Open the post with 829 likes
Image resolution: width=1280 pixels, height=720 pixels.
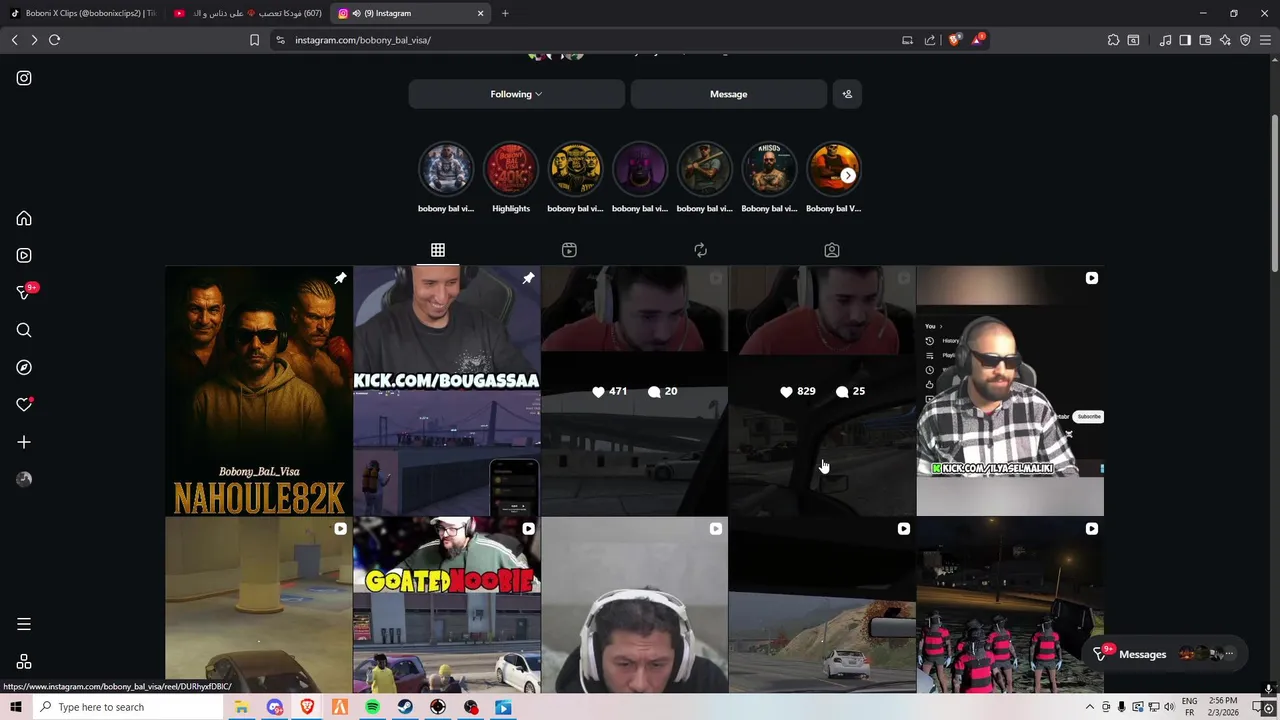pos(822,391)
